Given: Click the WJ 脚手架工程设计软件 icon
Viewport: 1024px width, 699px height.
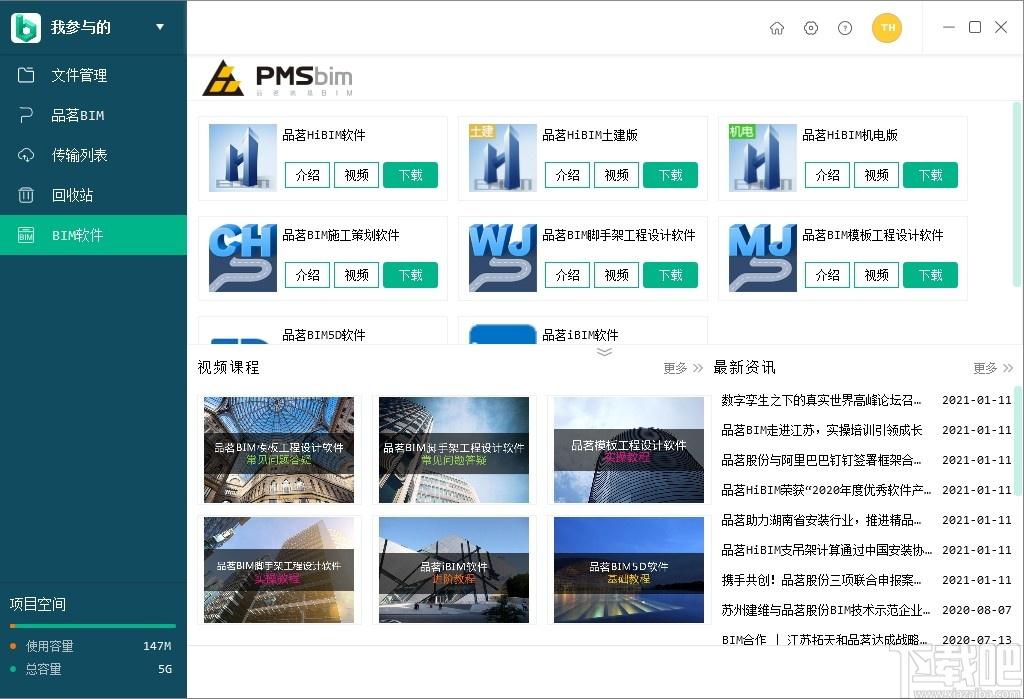Looking at the screenshot, I should pyautogui.click(x=503, y=257).
